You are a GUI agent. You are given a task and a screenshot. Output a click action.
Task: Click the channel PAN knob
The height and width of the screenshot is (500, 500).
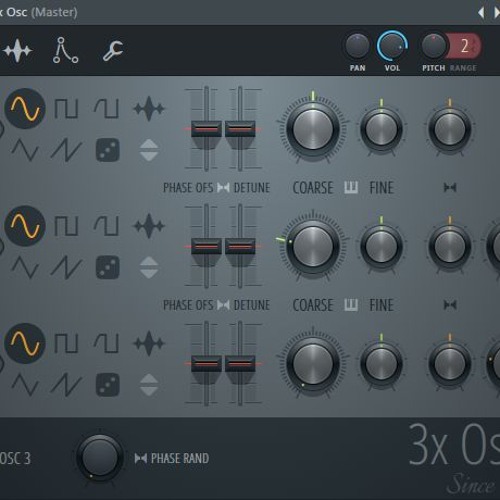coord(357,46)
